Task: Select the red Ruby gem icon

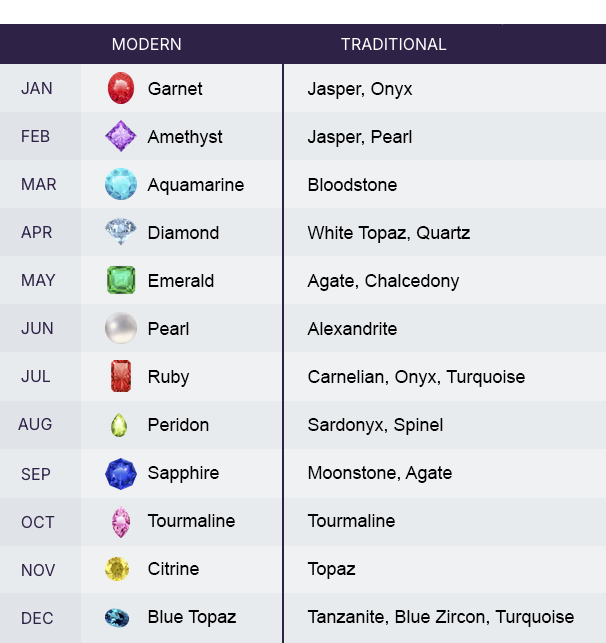Action: pyautogui.click(x=121, y=376)
